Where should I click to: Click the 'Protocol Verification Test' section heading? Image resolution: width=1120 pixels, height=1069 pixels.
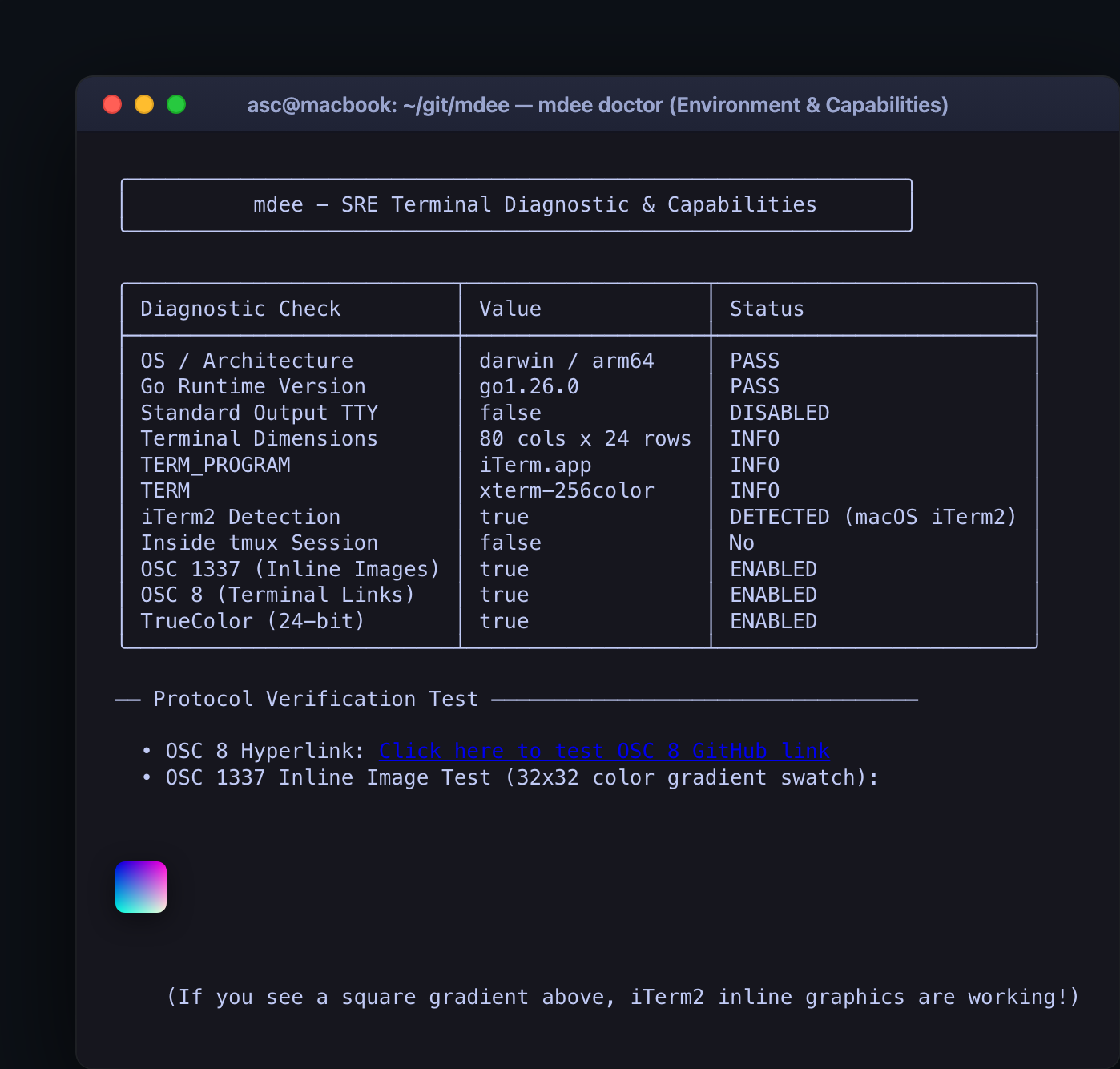[316, 699]
